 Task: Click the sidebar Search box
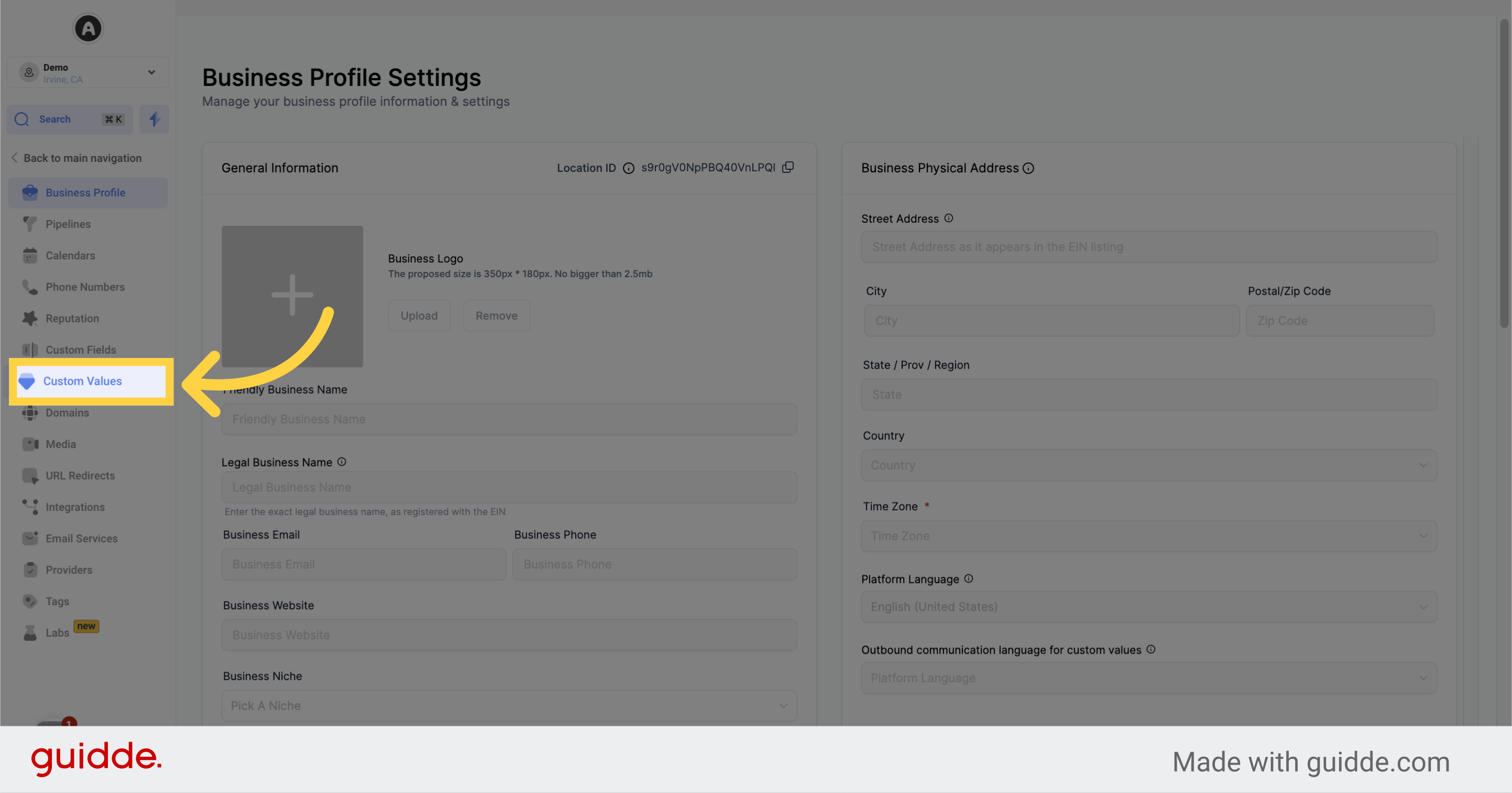[x=70, y=120]
